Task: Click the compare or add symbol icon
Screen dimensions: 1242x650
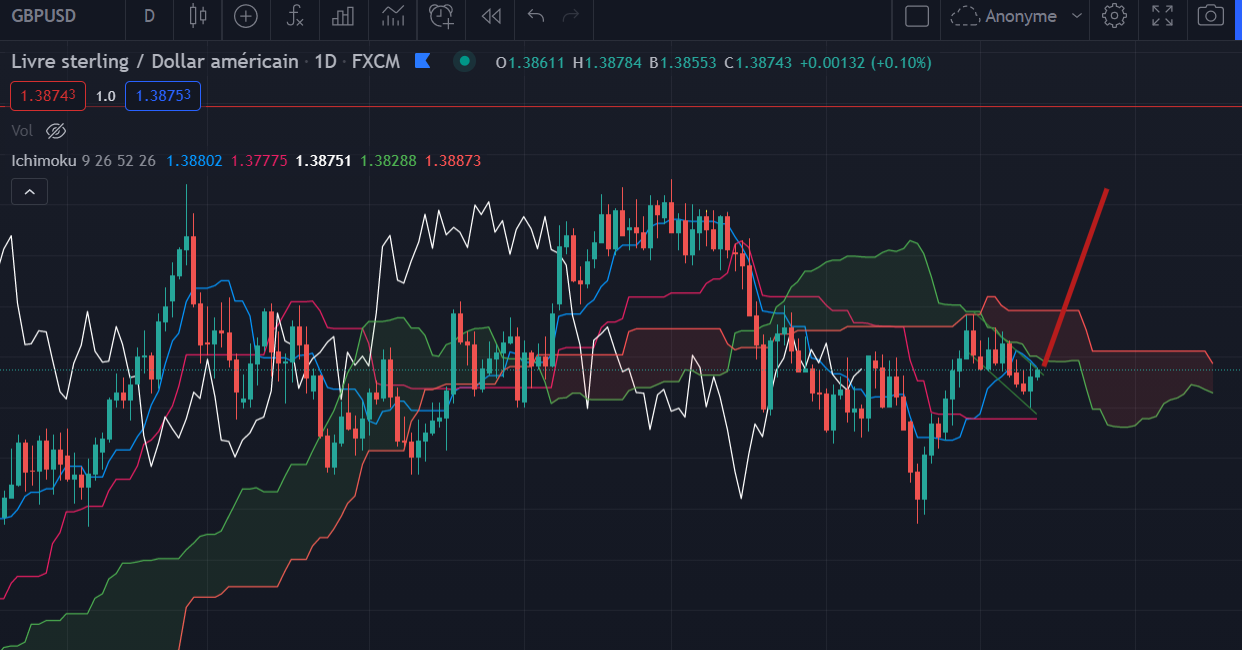Action: 245,16
